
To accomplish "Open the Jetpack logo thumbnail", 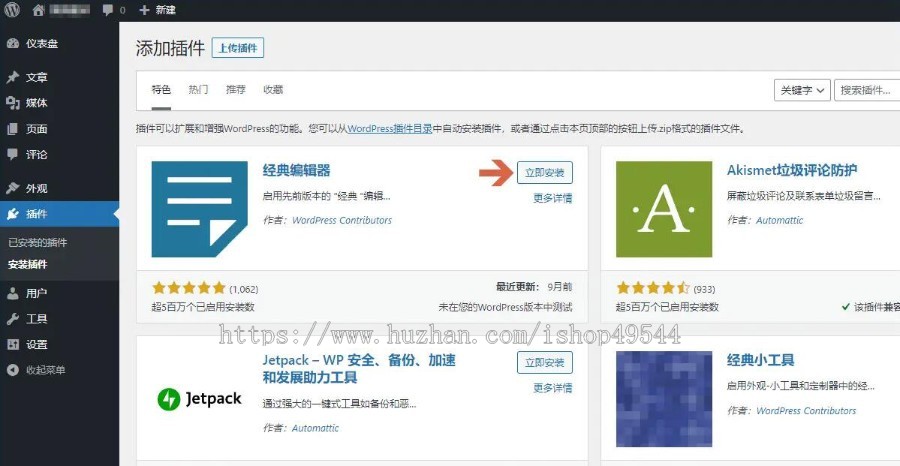I will coord(200,399).
